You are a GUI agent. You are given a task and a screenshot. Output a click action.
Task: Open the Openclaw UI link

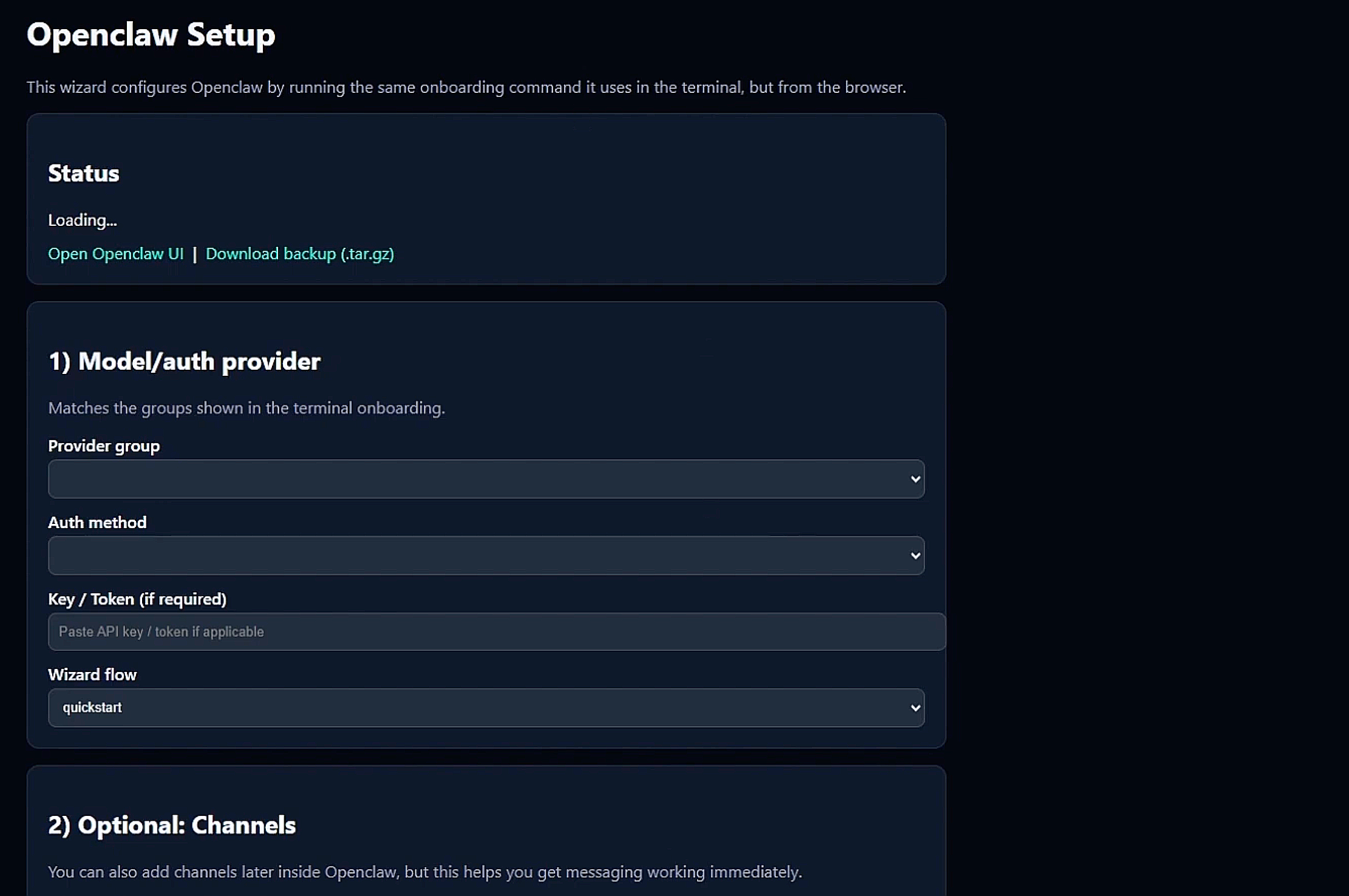(115, 254)
